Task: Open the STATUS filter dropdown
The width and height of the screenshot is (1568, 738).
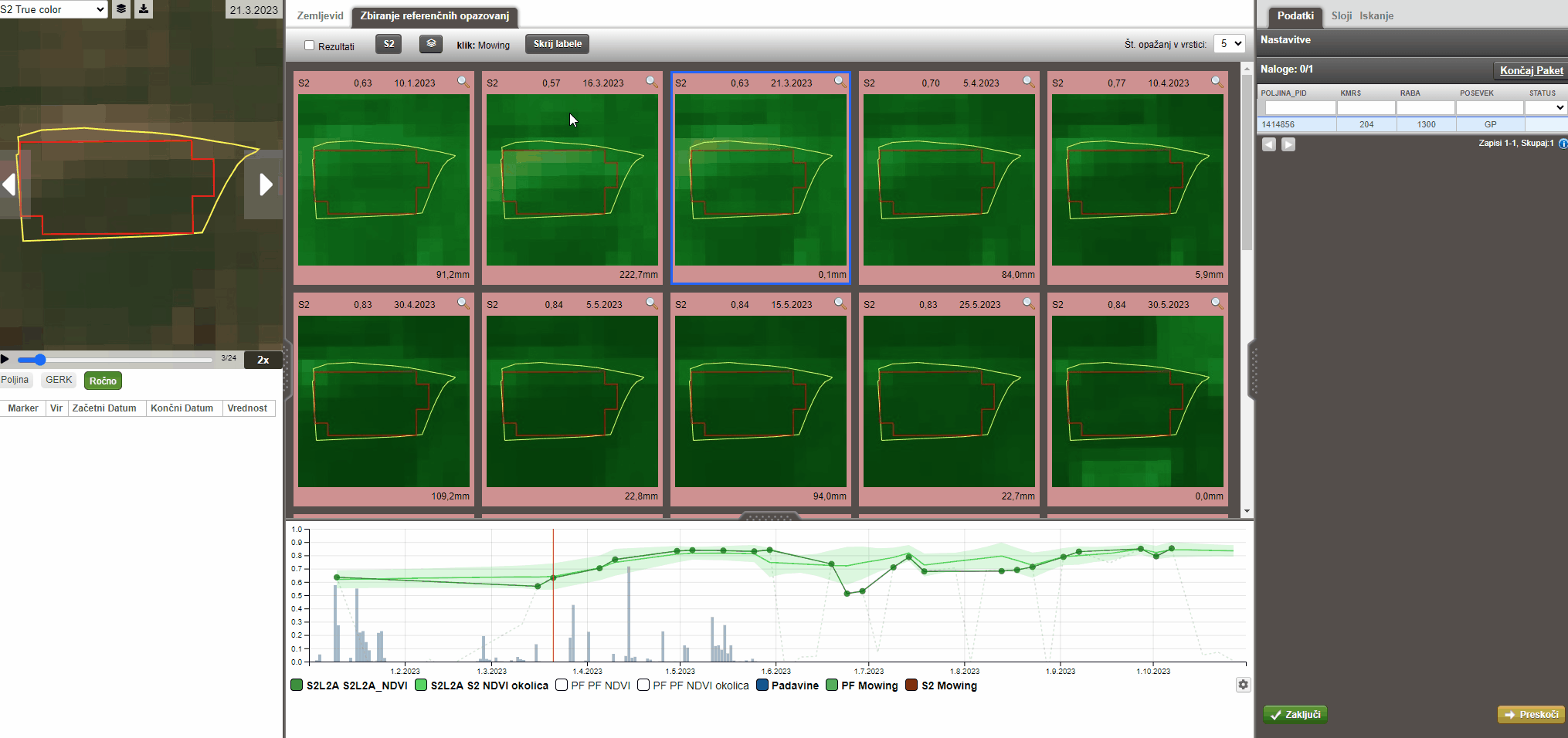Action: pos(1545,108)
